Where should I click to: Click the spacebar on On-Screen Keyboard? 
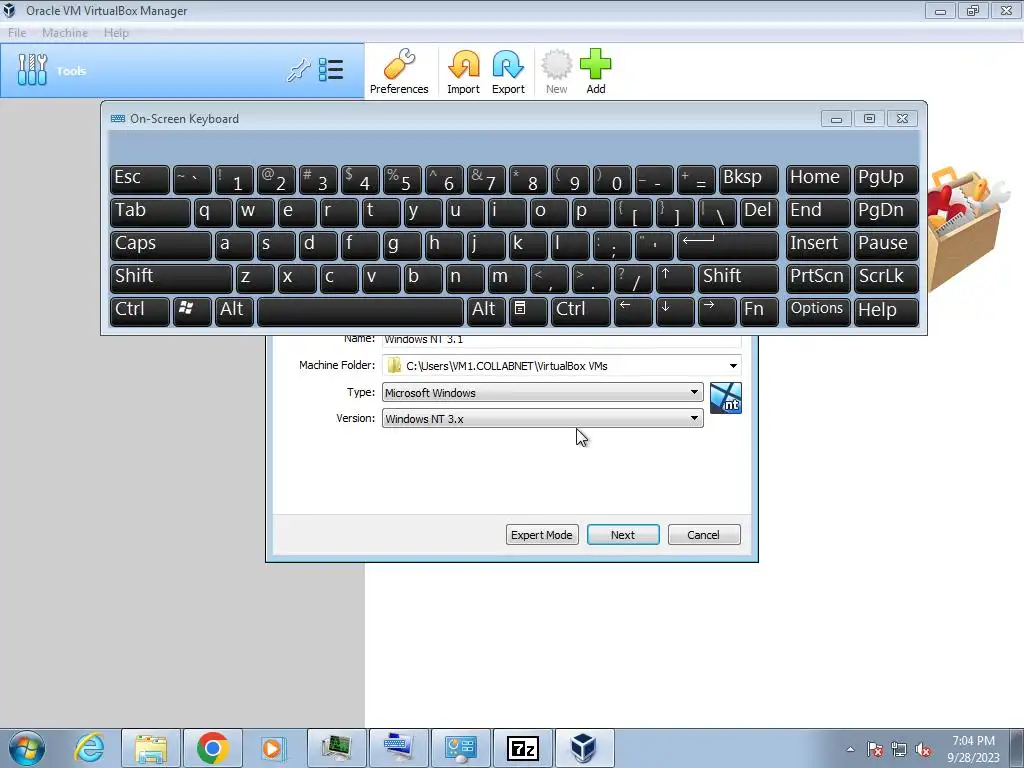pyautogui.click(x=360, y=311)
